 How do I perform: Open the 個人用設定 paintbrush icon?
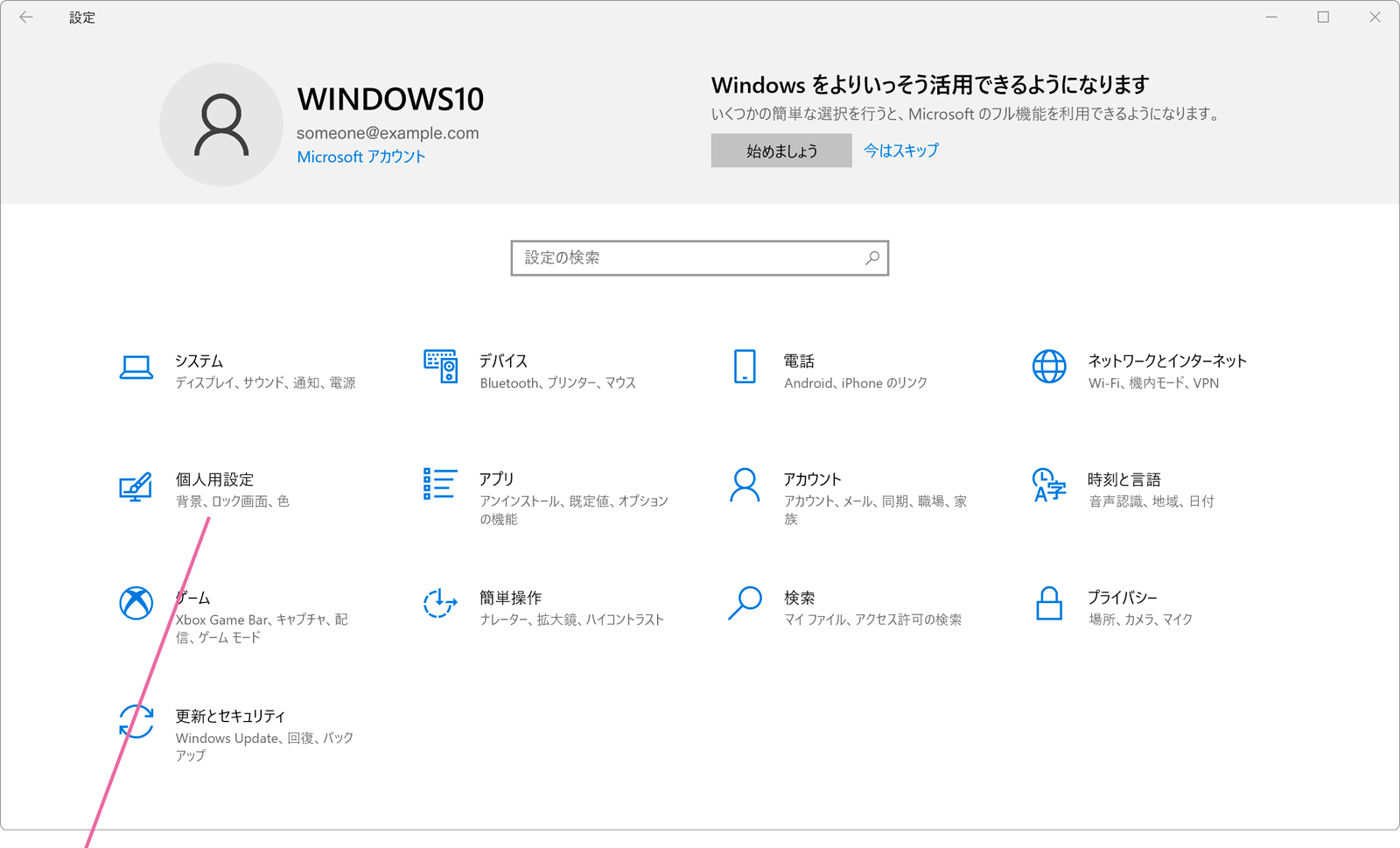(x=136, y=487)
